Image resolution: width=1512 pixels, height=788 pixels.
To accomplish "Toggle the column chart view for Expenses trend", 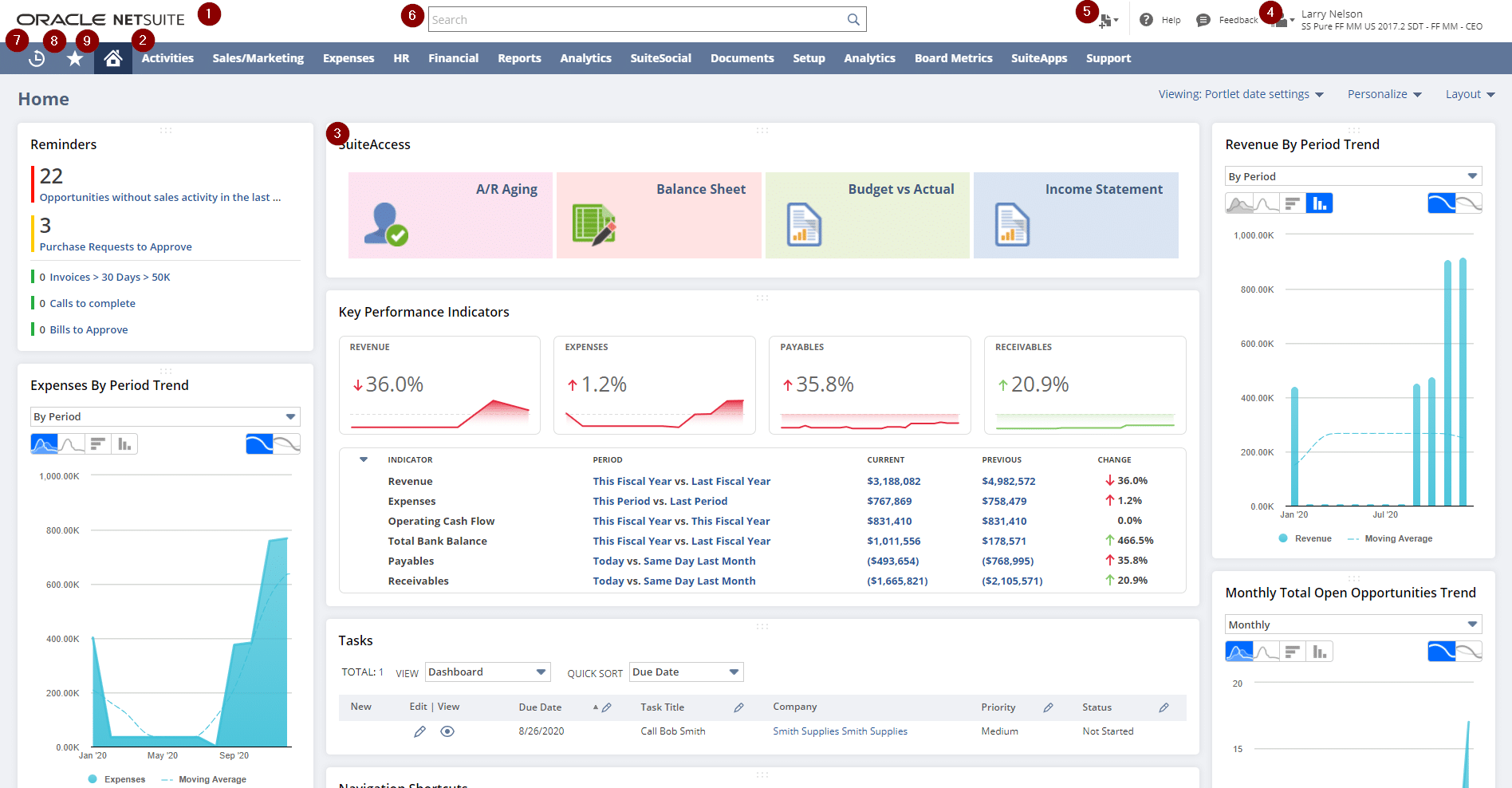I will click(124, 443).
